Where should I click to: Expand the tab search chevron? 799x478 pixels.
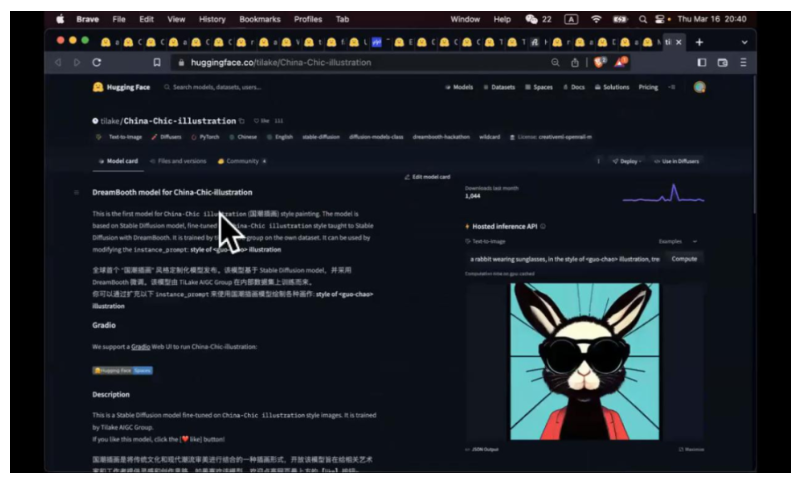[x=744, y=42]
